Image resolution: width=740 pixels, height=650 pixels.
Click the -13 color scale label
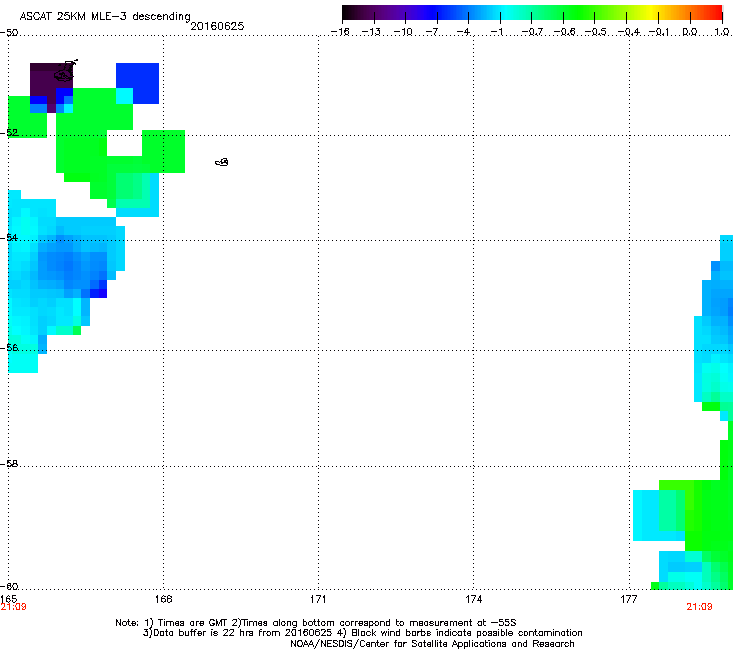click(371, 32)
